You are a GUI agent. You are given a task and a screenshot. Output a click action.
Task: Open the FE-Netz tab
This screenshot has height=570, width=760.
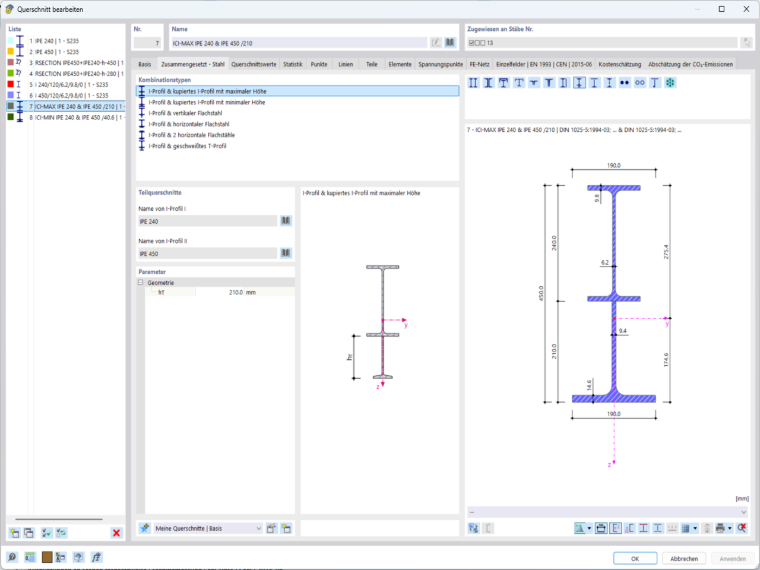coord(479,64)
